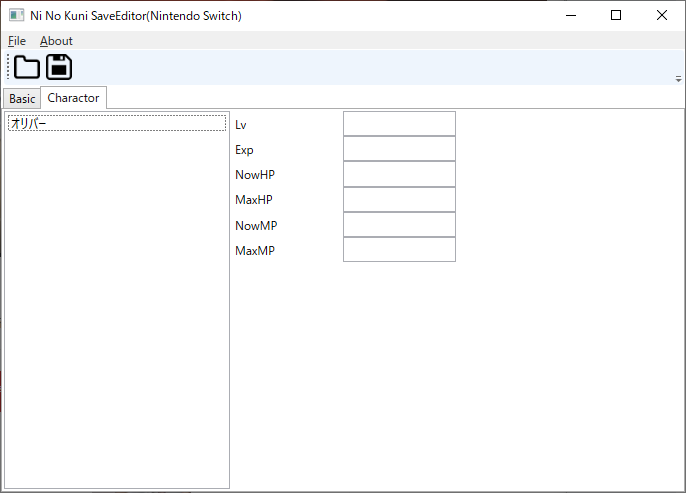This screenshot has height=493, width=686.
Task: Click the NowHP label
Action: click(x=255, y=175)
